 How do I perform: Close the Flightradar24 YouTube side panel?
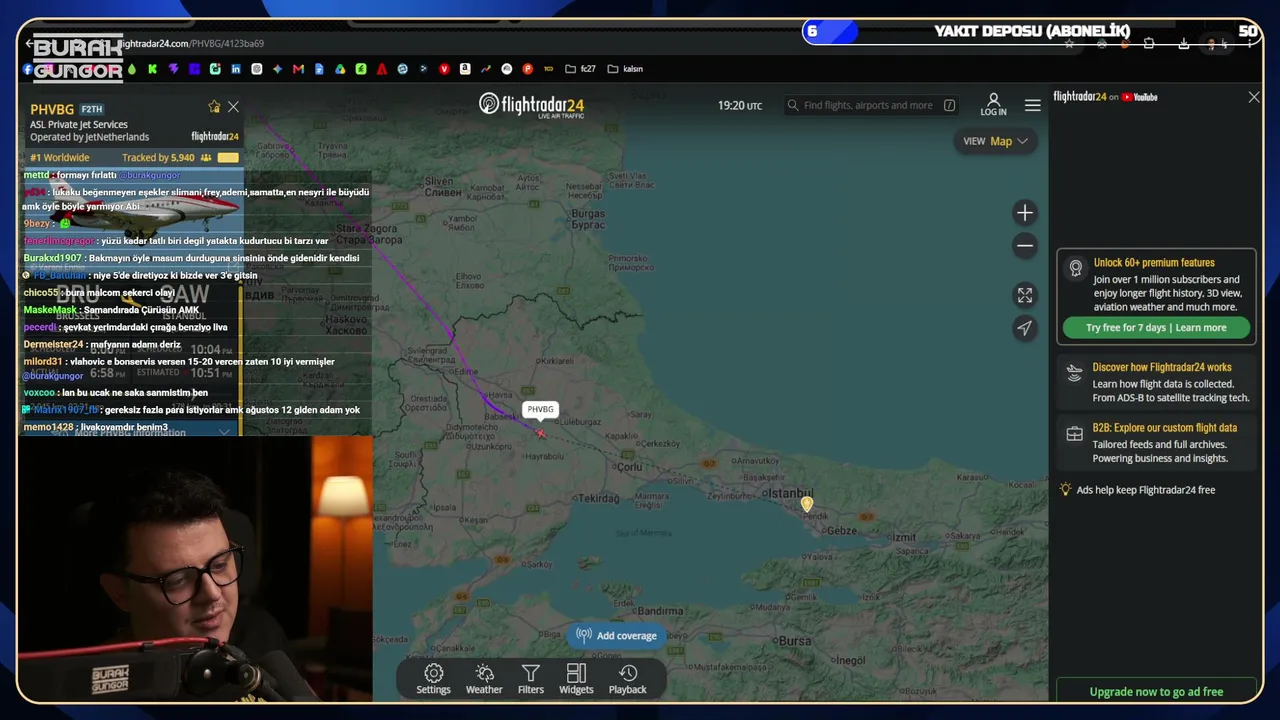1254,97
